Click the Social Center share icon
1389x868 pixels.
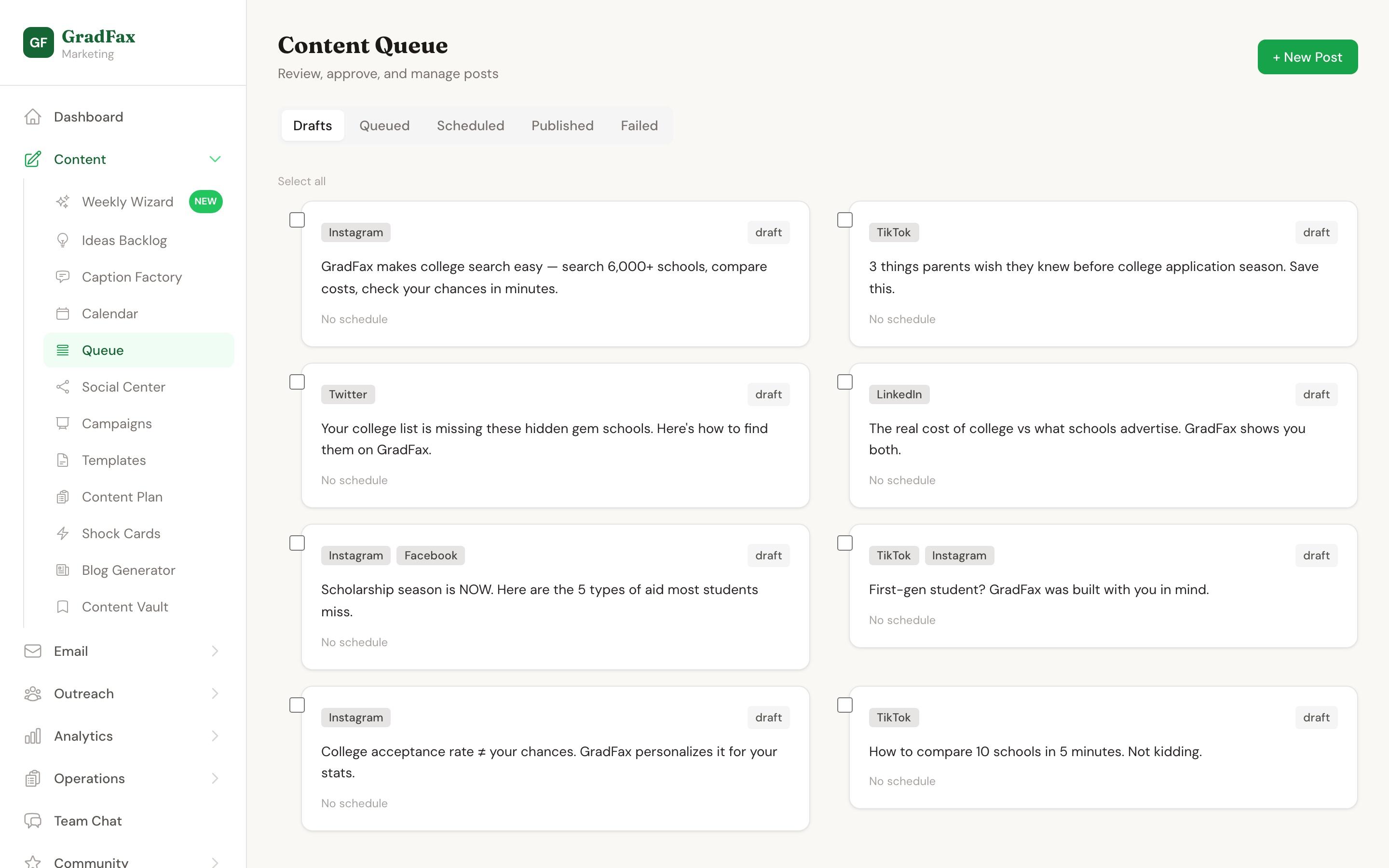[x=63, y=387]
